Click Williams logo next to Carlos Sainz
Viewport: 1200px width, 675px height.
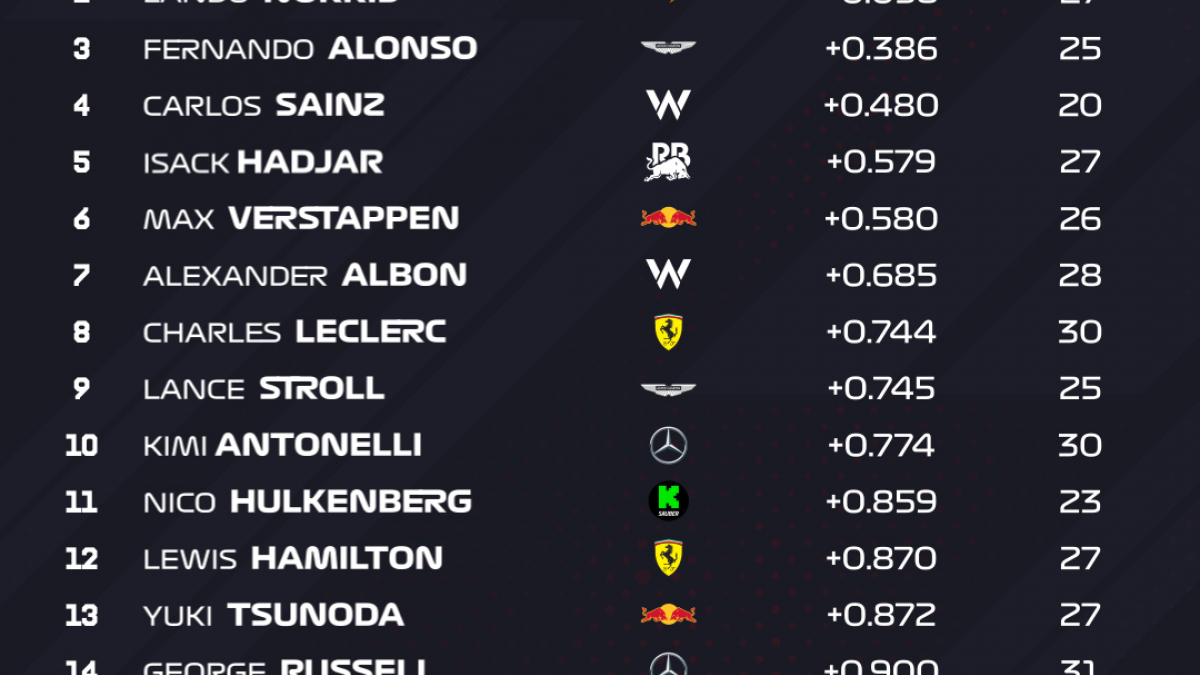[x=668, y=105]
